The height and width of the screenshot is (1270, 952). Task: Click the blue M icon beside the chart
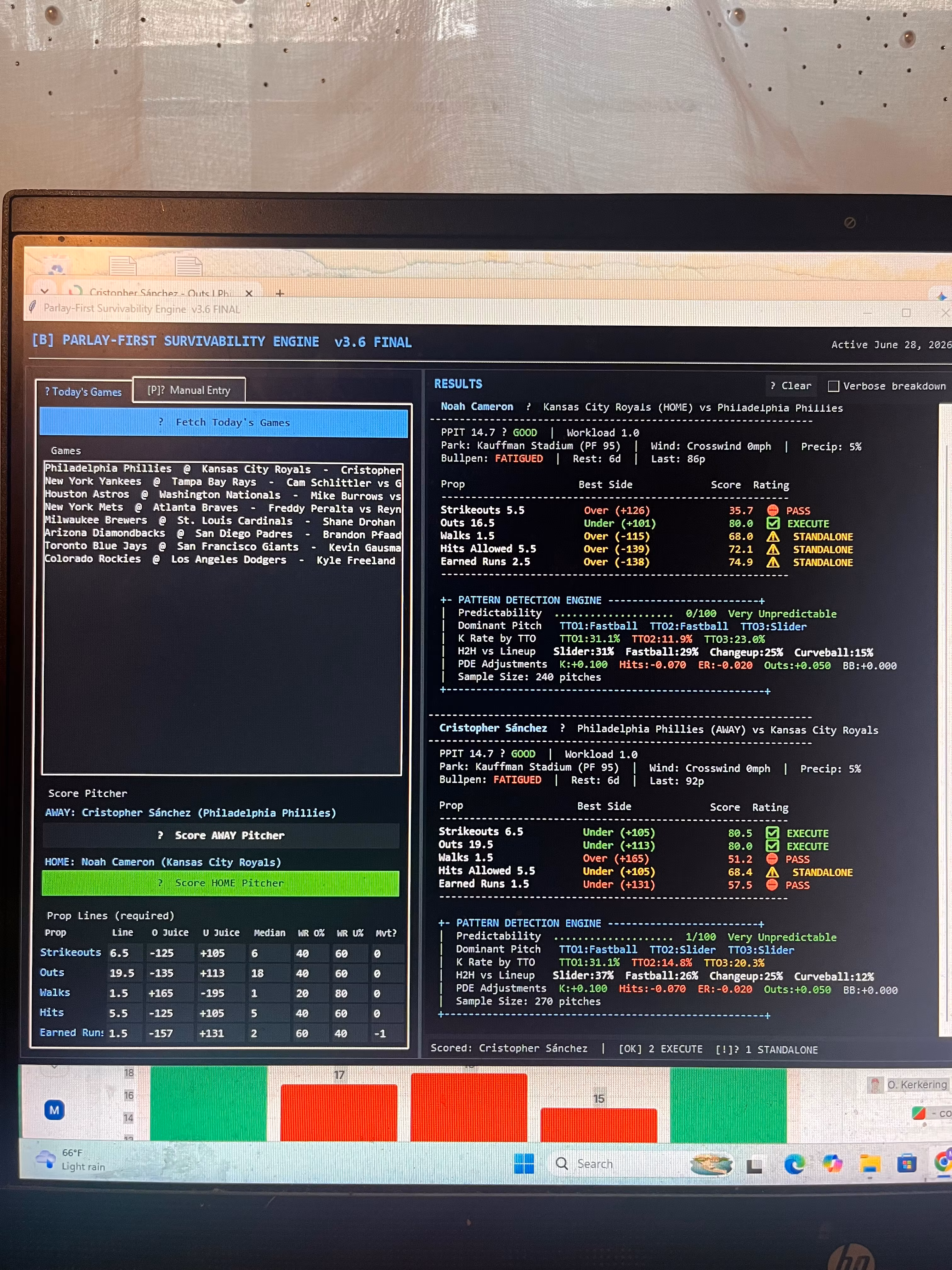coord(54,1110)
